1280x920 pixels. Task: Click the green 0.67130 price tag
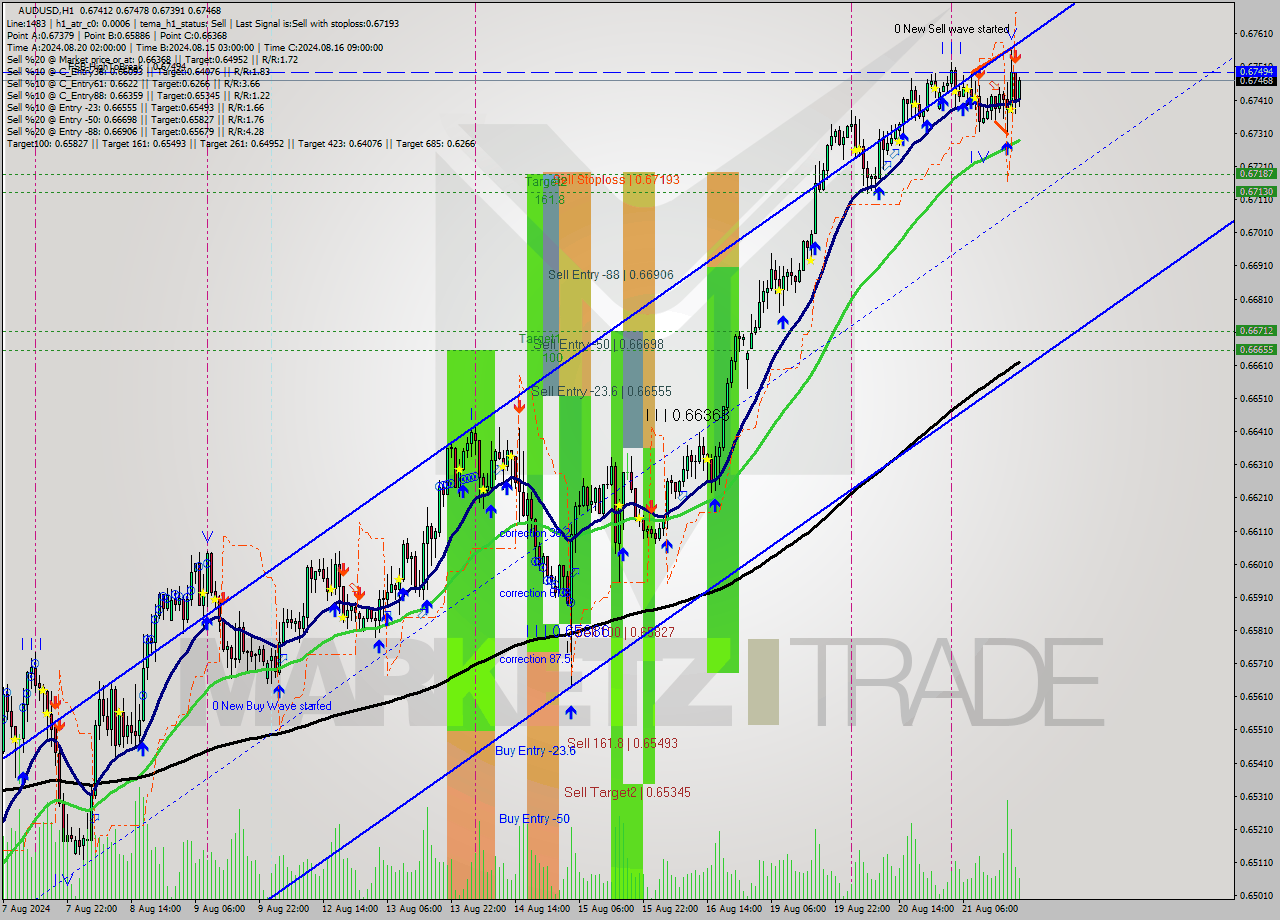point(1256,191)
